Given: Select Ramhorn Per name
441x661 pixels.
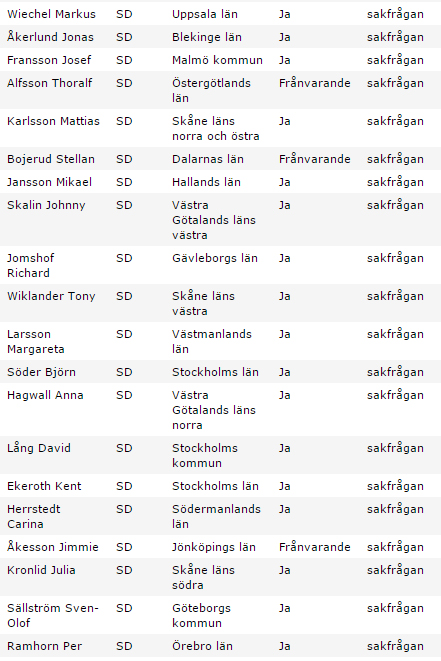Looking at the screenshot, I should pyautogui.click(x=44, y=646).
